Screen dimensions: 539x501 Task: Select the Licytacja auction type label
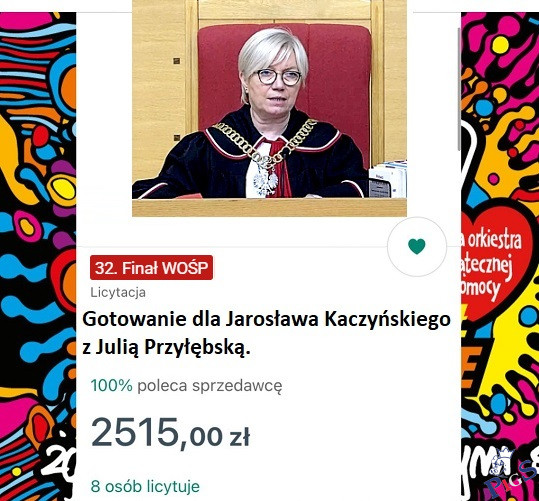[118, 292]
